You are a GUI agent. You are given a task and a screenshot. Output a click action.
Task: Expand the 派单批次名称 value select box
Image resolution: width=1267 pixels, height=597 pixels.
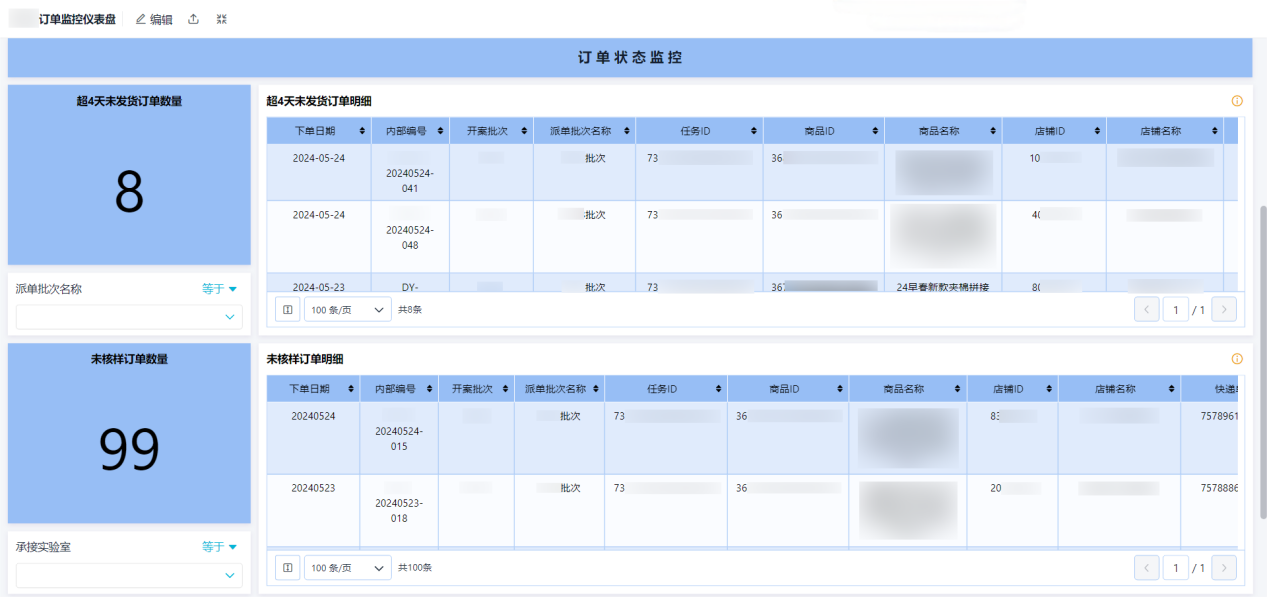pyautogui.click(x=129, y=318)
